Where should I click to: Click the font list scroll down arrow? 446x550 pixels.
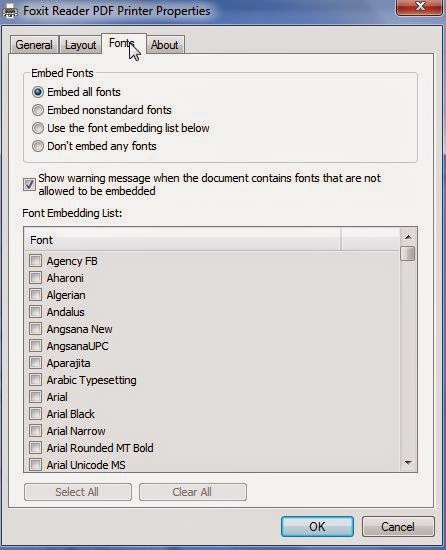click(408, 463)
